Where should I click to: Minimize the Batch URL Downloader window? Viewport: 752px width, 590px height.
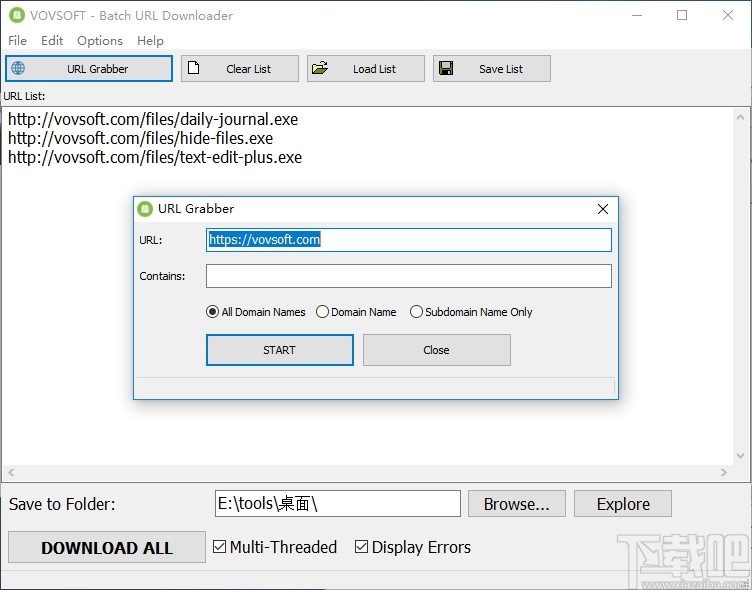pos(637,15)
